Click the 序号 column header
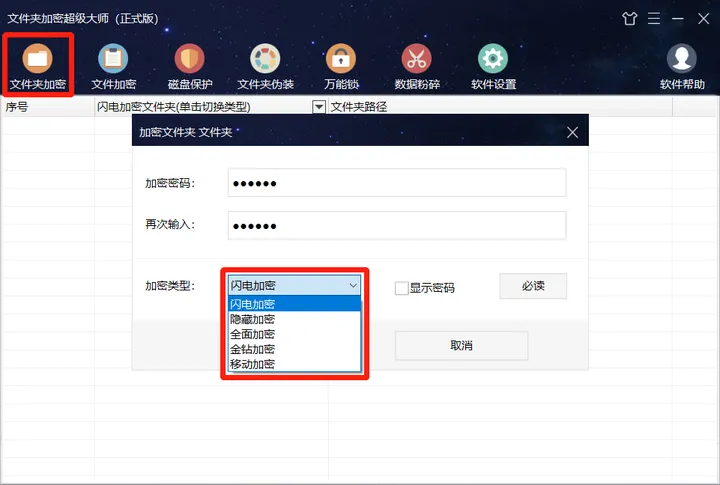 tap(48, 107)
